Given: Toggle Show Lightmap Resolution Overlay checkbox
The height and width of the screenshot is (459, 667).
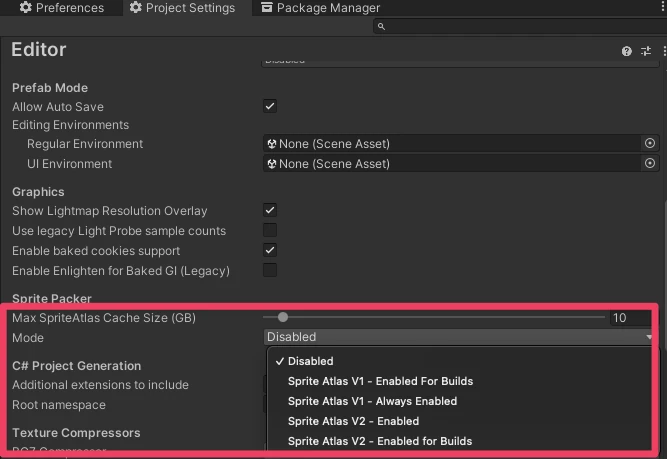Looking at the screenshot, I should [x=270, y=210].
